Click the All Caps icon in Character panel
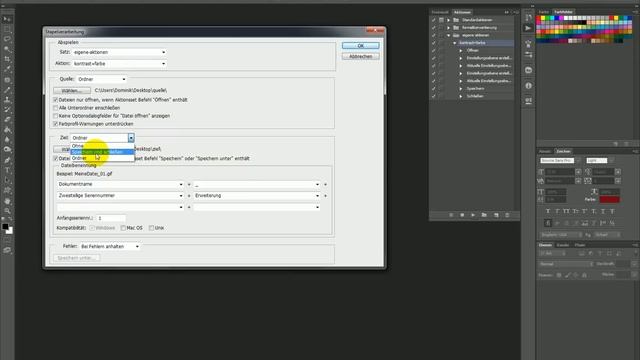This screenshot has height=360, width=640. pyautogui.click(x=566, y=211)
